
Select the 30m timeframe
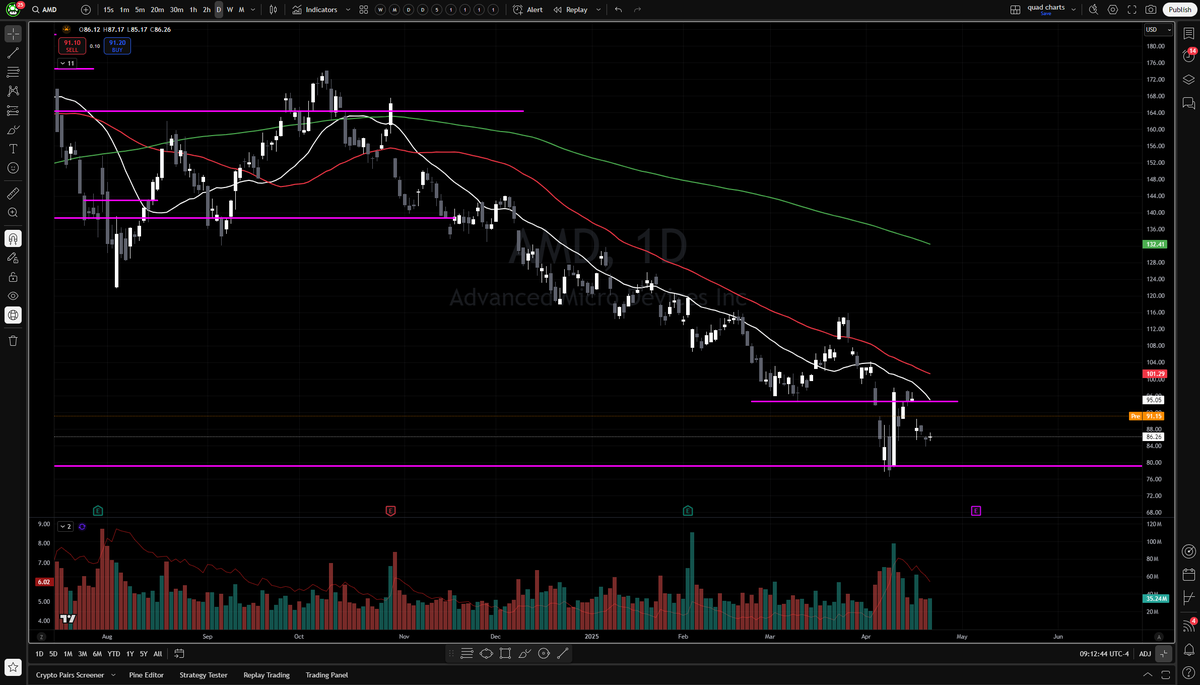tap(176, 9)
